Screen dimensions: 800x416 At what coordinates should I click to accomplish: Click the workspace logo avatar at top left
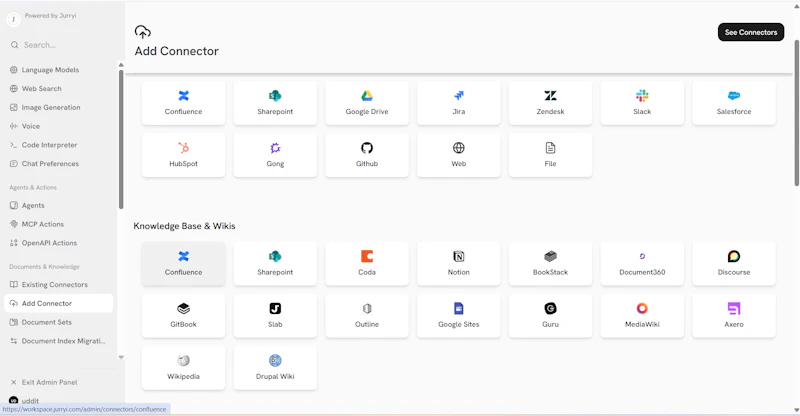click(x=13, y=19)
